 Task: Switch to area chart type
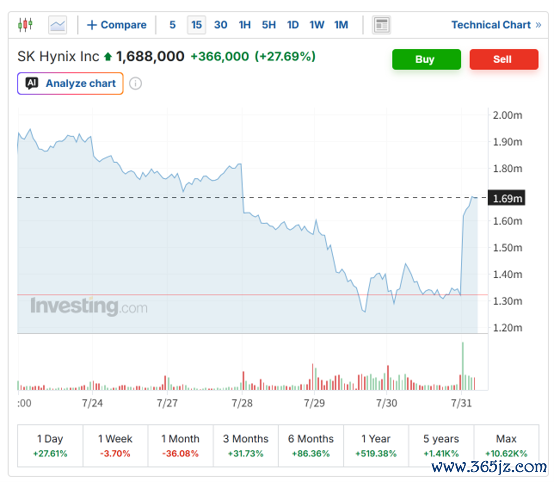tap(57, 25)
